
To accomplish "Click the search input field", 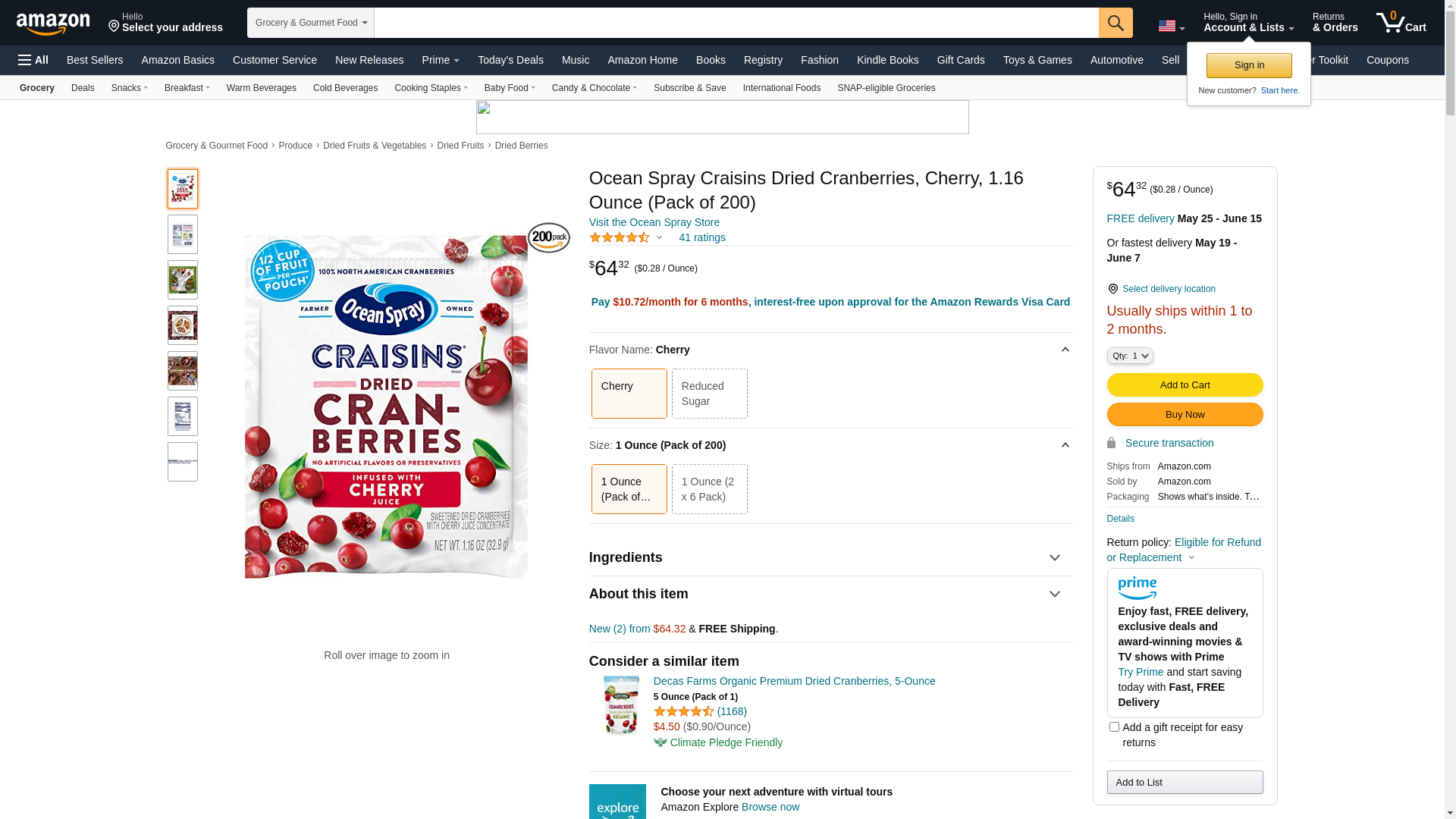I will point(736,23).
